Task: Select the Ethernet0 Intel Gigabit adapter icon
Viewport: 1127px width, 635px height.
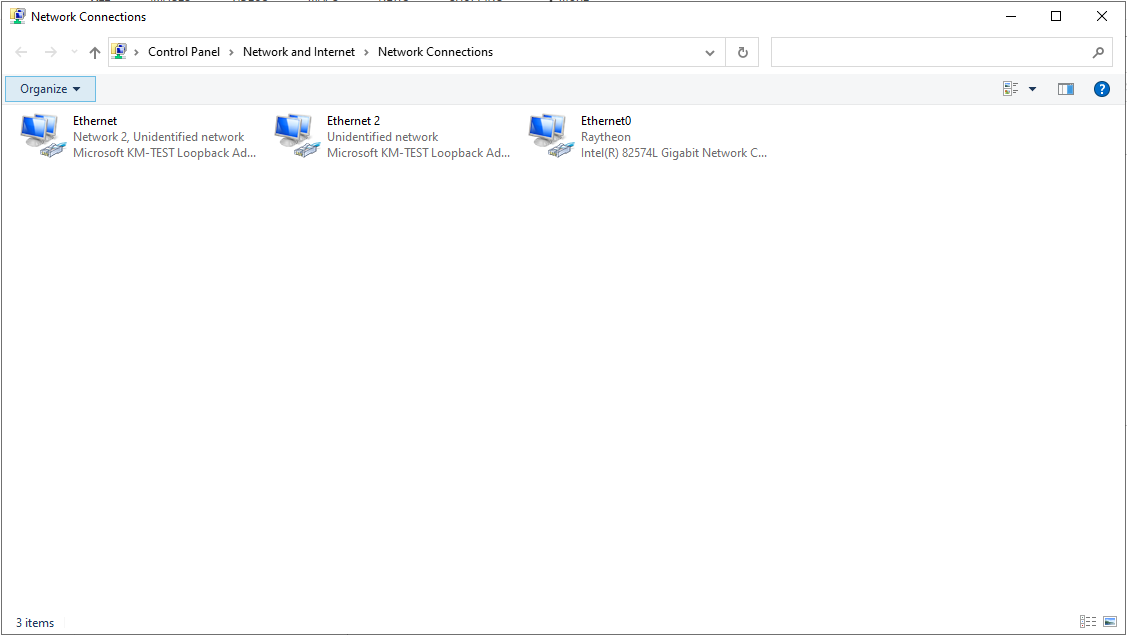Action: point(548,136)
